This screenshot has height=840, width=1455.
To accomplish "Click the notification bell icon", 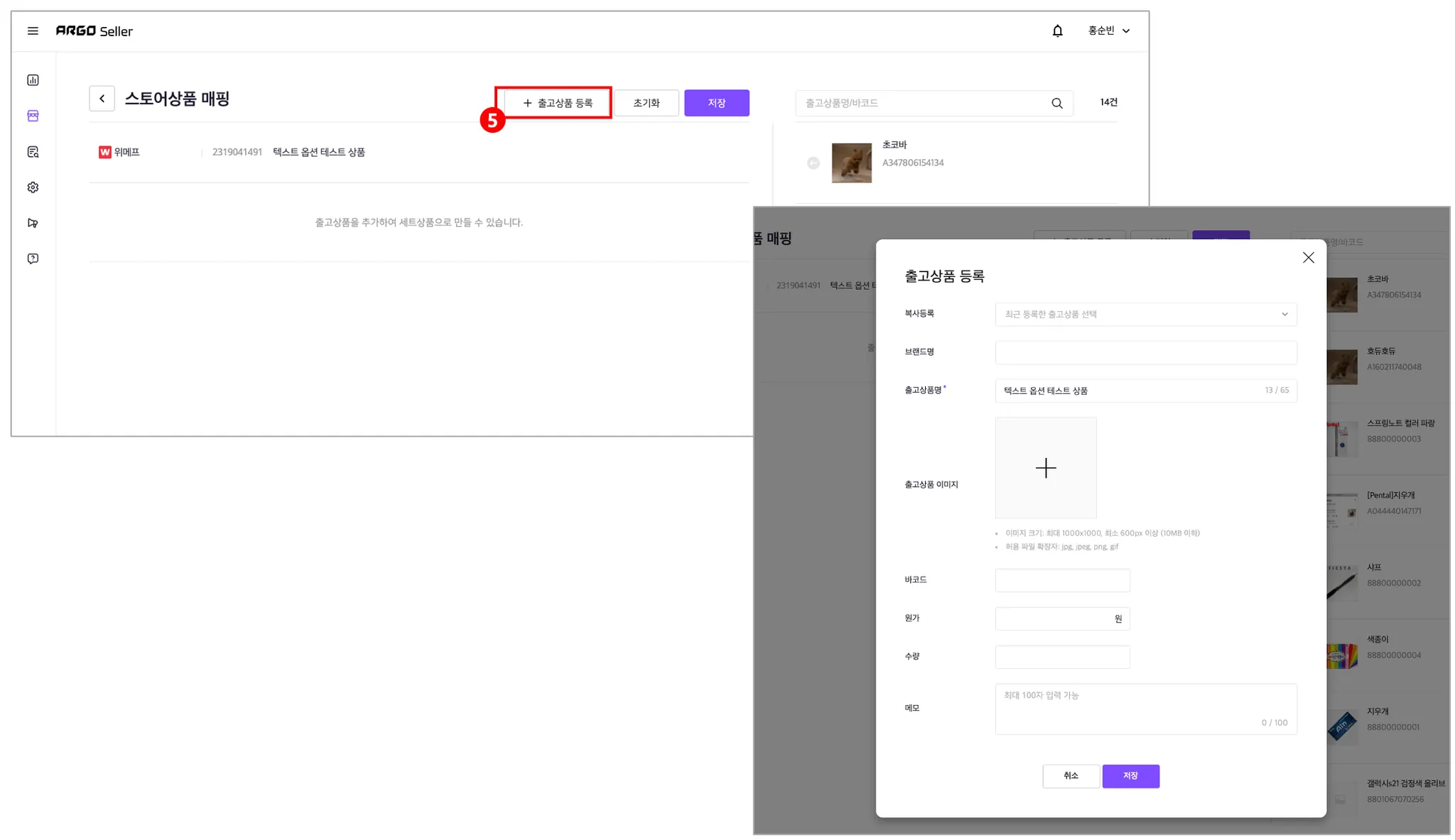I will coord(1057,31).
